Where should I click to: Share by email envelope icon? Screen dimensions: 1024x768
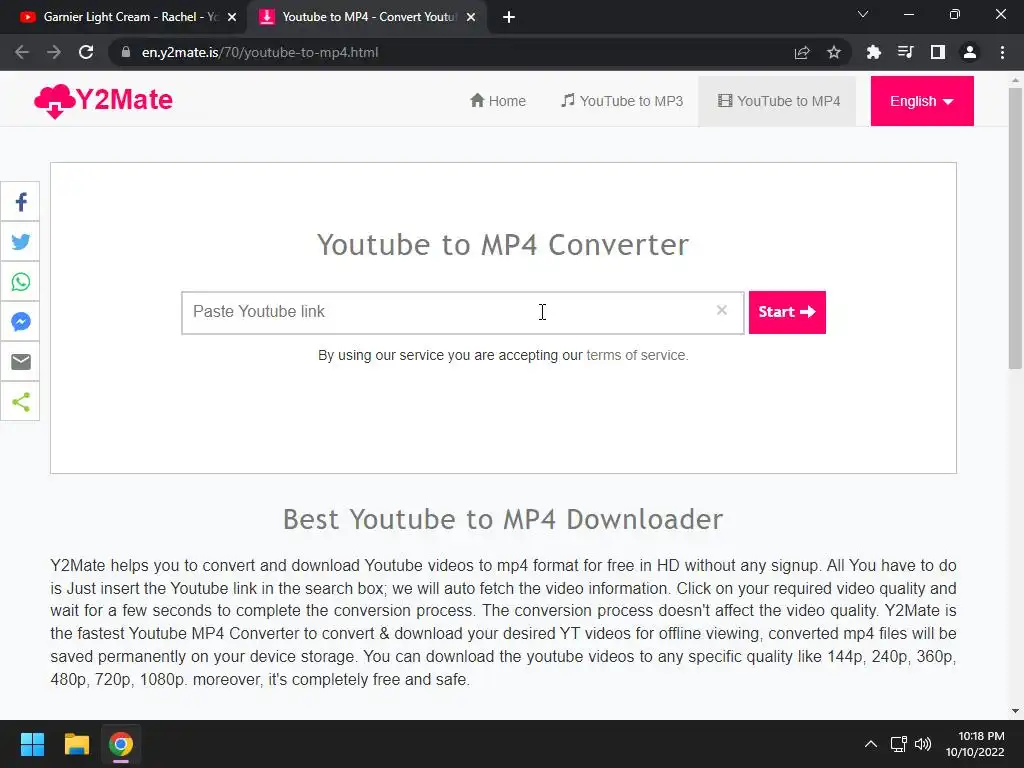coord(20,361)
